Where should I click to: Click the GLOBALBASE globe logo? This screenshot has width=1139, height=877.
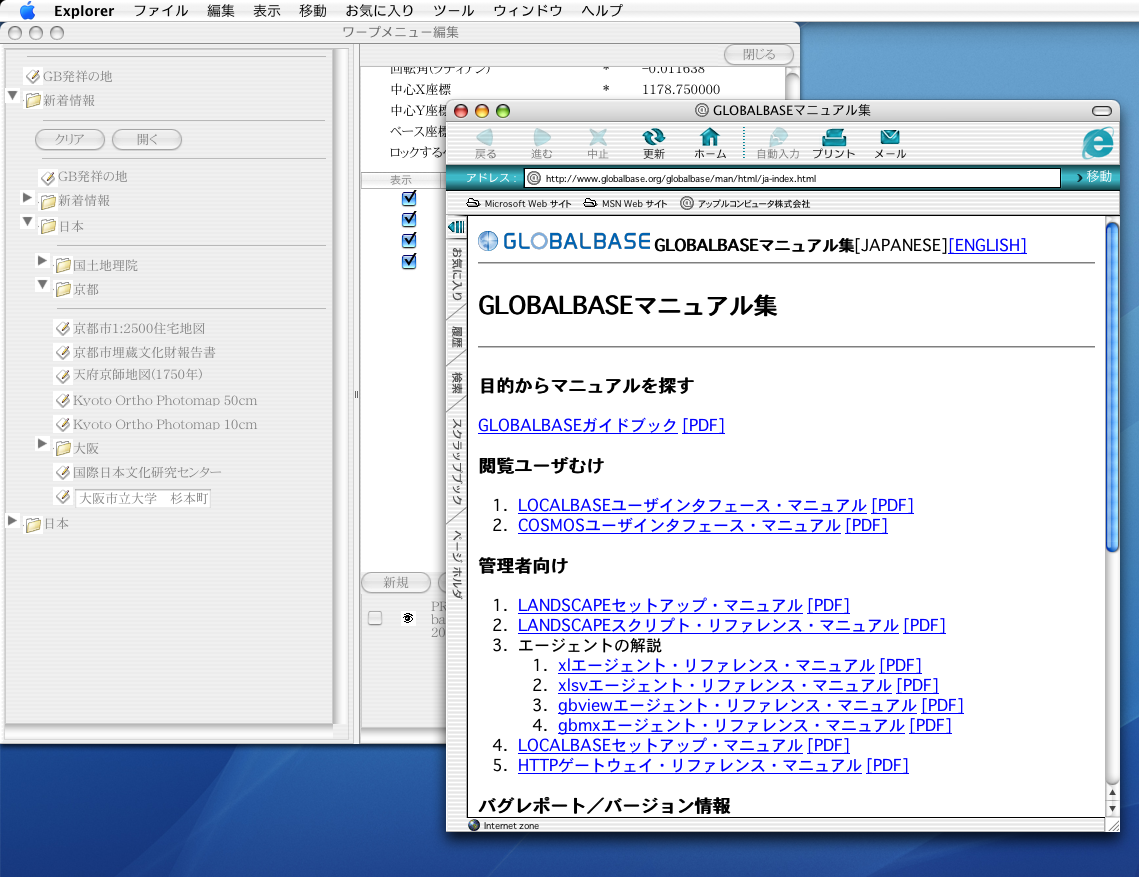tap(488, 241)
